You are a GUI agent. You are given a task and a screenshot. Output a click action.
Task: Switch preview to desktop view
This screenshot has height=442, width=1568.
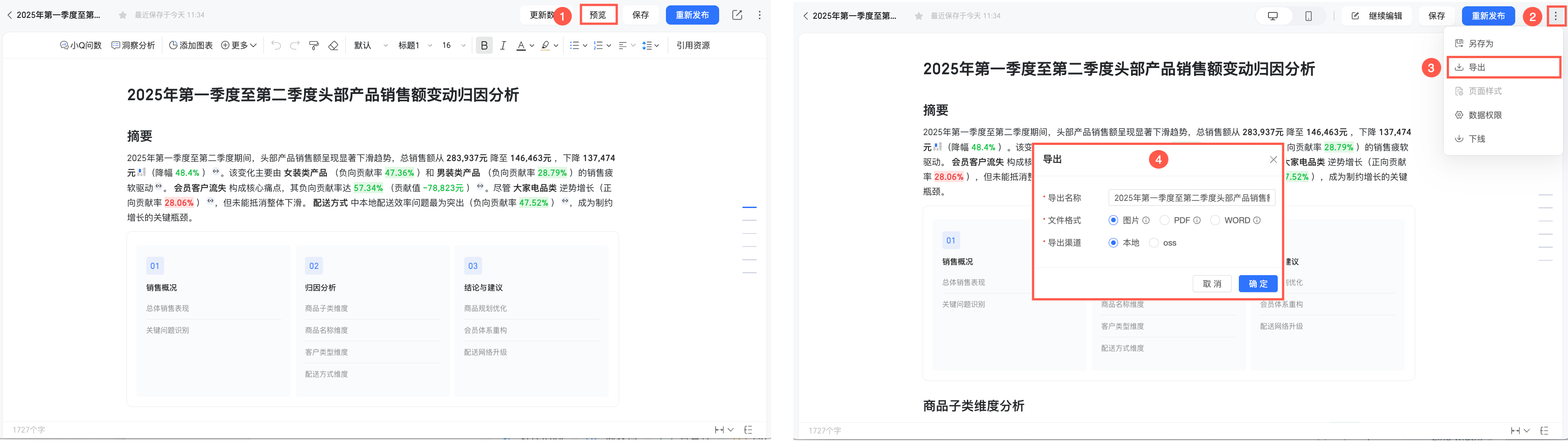[1273, 16]
